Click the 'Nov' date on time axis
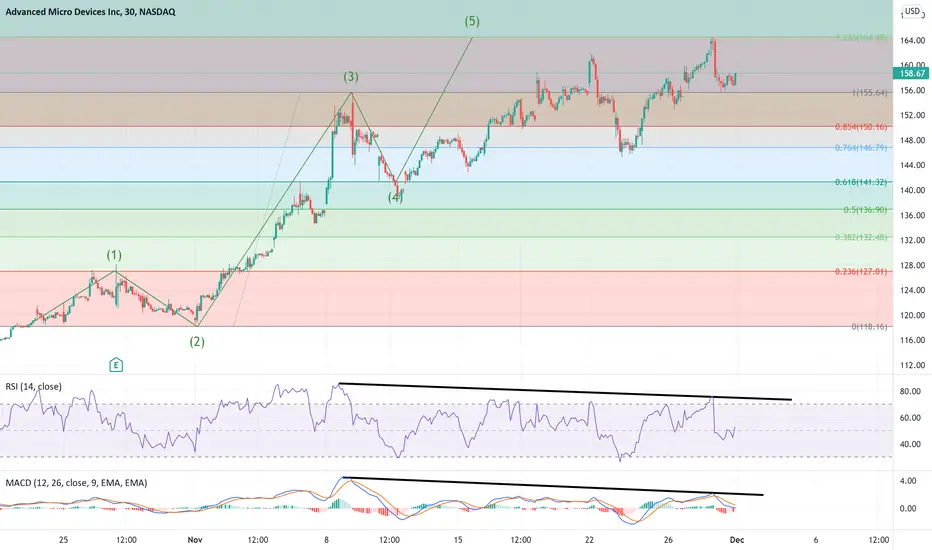Image resolution: width=932 pixels, height=550 pixels. click(x=195, y=540)
